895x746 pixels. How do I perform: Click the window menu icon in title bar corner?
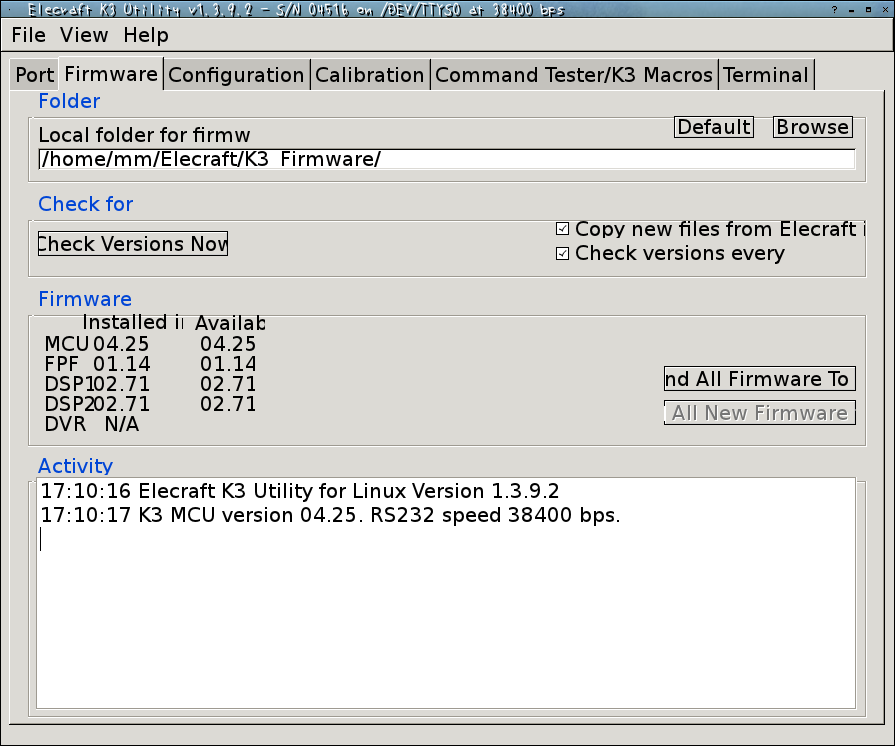click(x=9, y=10)
